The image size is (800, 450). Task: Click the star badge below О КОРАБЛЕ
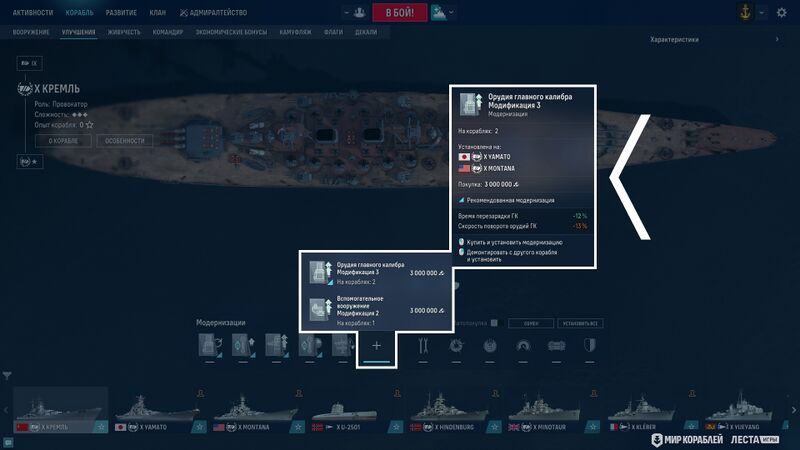(30, 162)
